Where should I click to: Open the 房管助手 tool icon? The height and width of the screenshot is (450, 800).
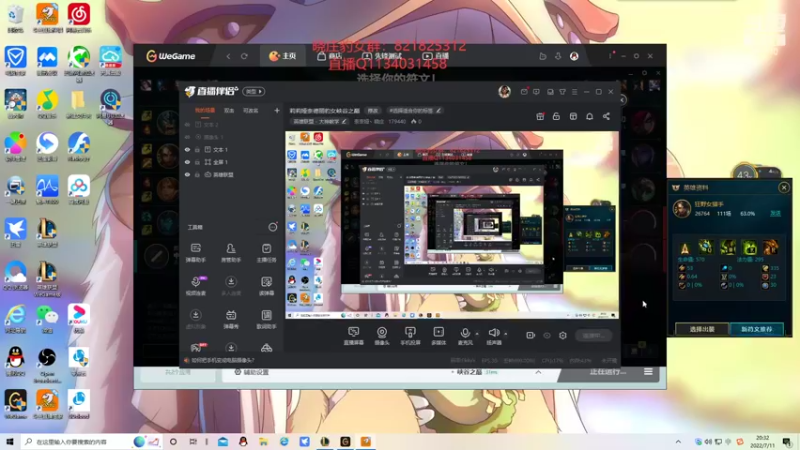pos(231,252)
